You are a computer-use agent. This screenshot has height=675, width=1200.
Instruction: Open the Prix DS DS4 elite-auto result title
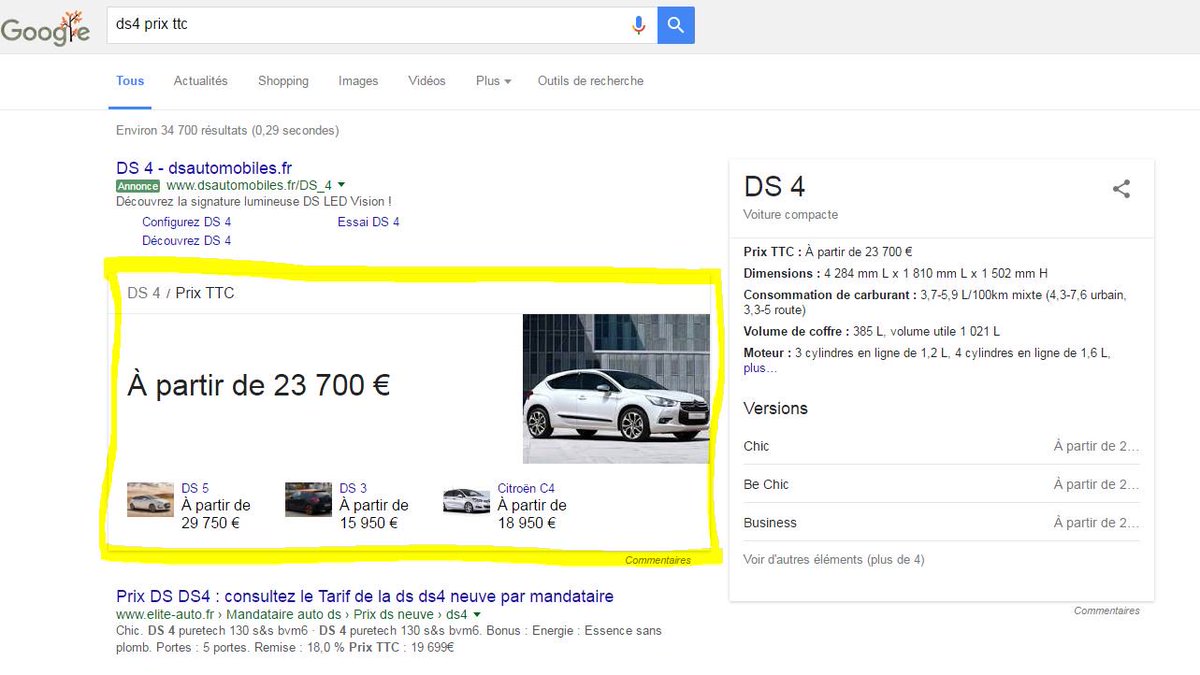[365, 597]
